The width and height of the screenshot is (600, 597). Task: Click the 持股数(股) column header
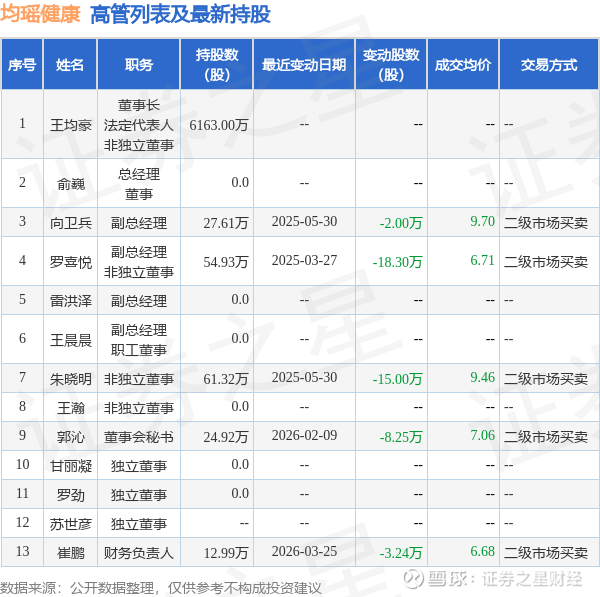click(217, 64)
